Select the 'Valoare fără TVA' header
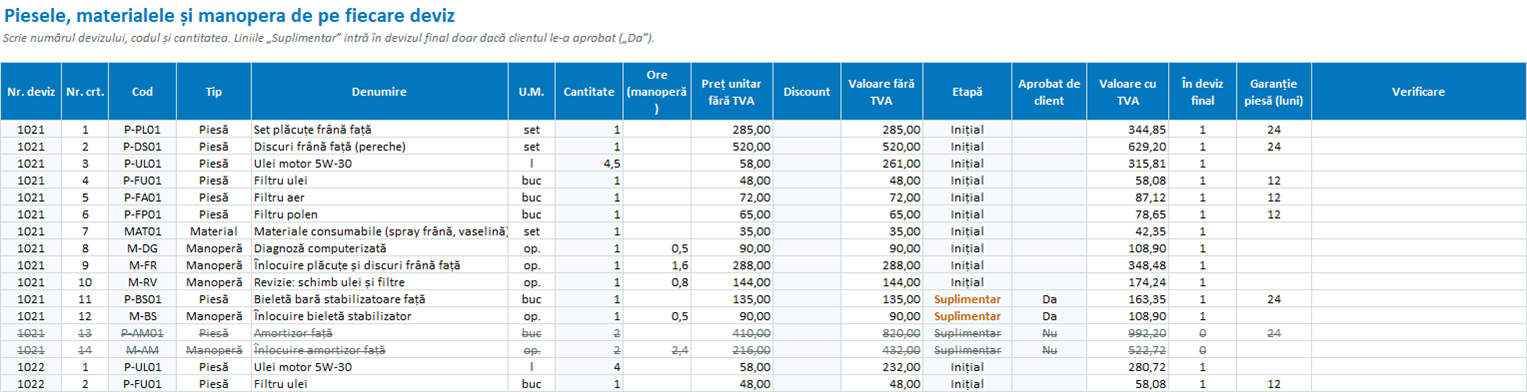The width and height of the screenshot is (1527, 392). 882,91
